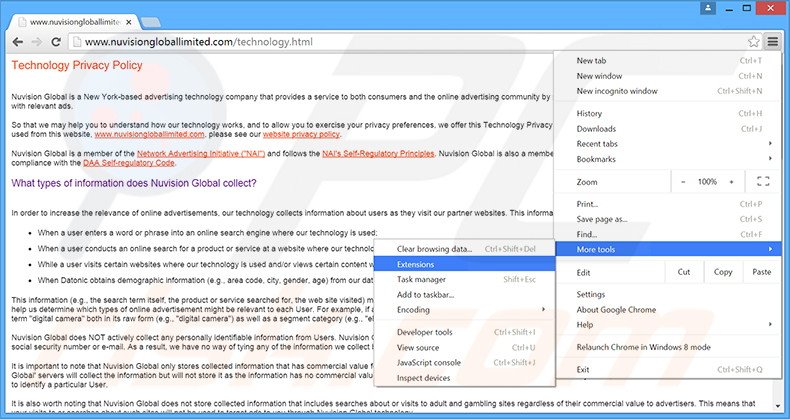Open Settings from Chrome menu
Viewport: 790px width, 419px height.
click(591, 294)
